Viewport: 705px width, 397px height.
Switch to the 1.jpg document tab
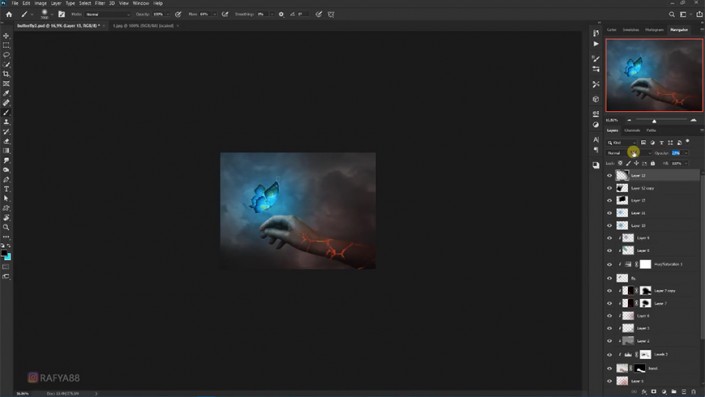(x=143, y=26)
